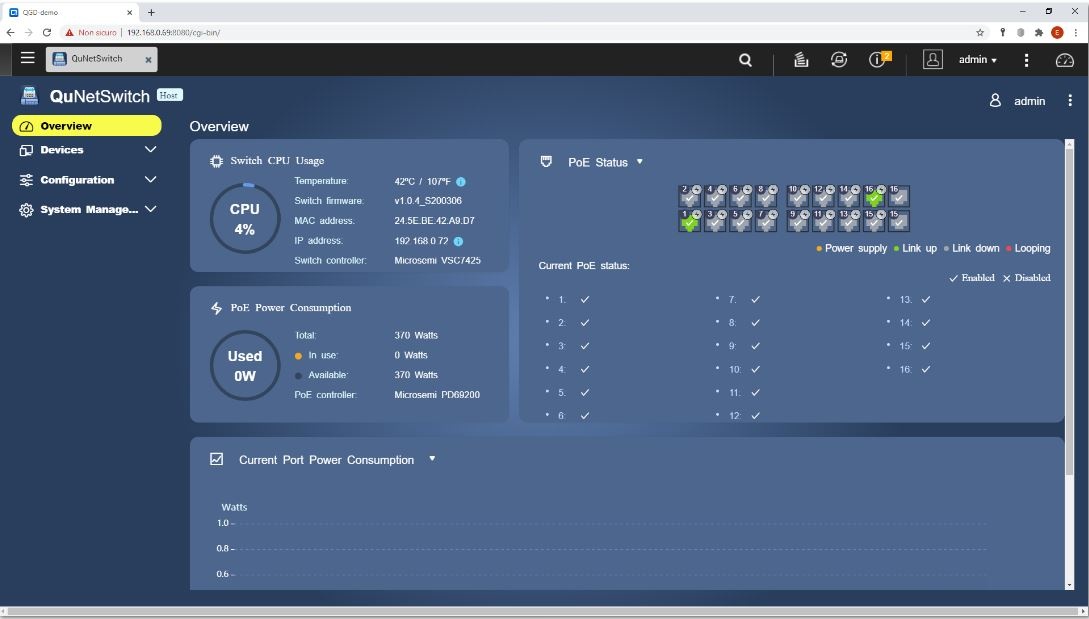
Task: Click the browser address bar
Action: 500,32
